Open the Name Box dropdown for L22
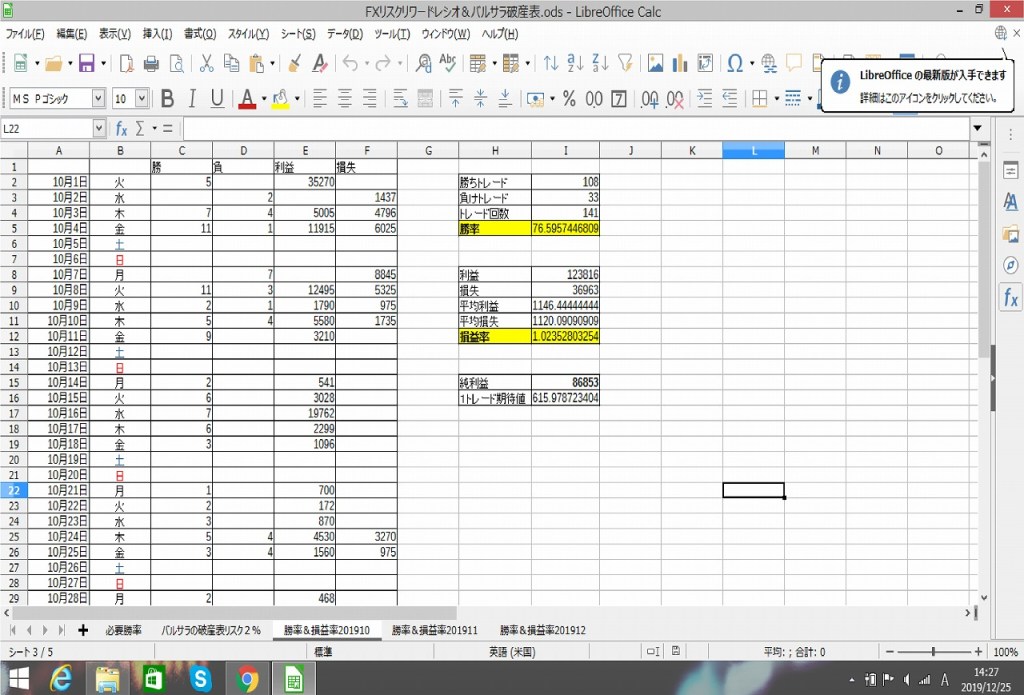Screen dimensions: 1024x695 click(98, 129)
